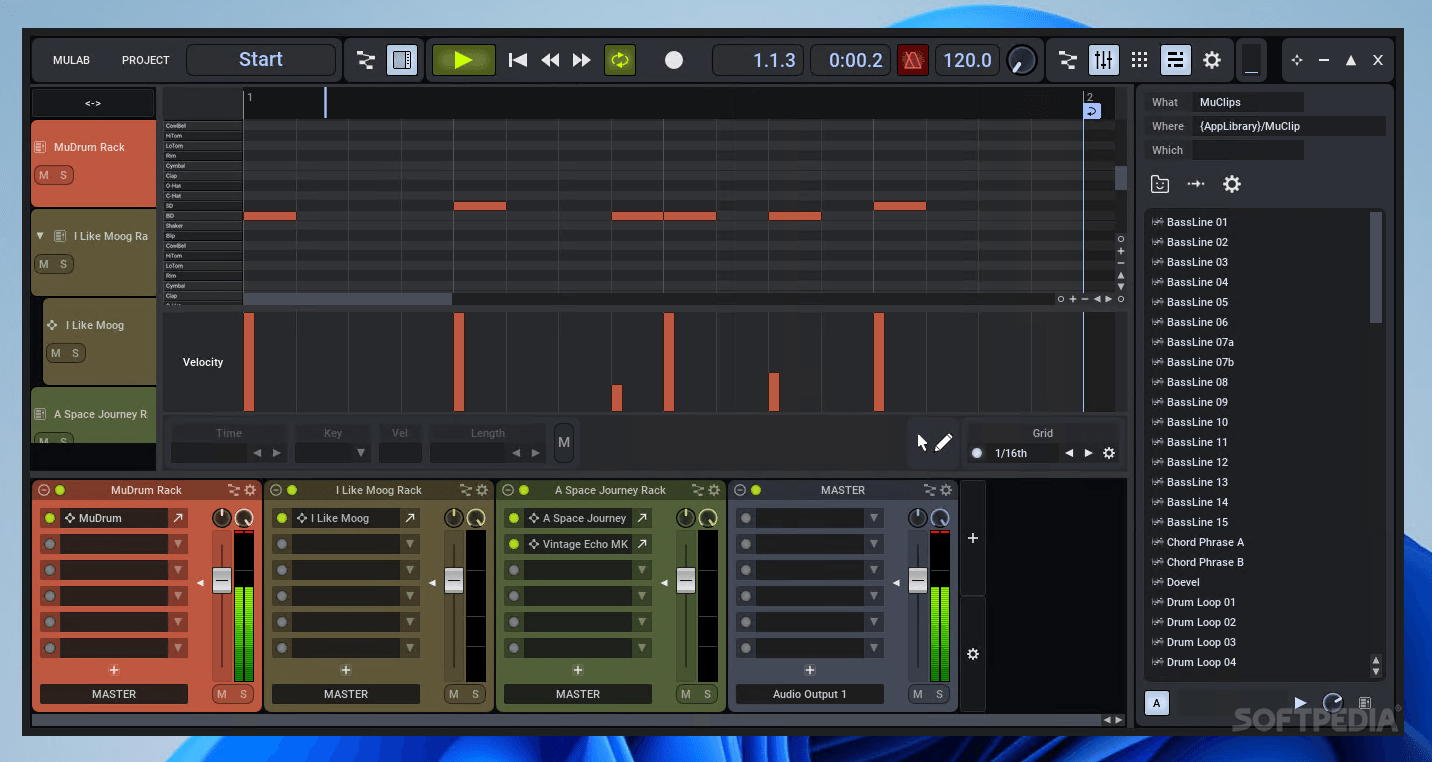Toggle Vintage Echo MK effect power LED
The width and height of the screenshot is (1432, 762).
point(514,544)
